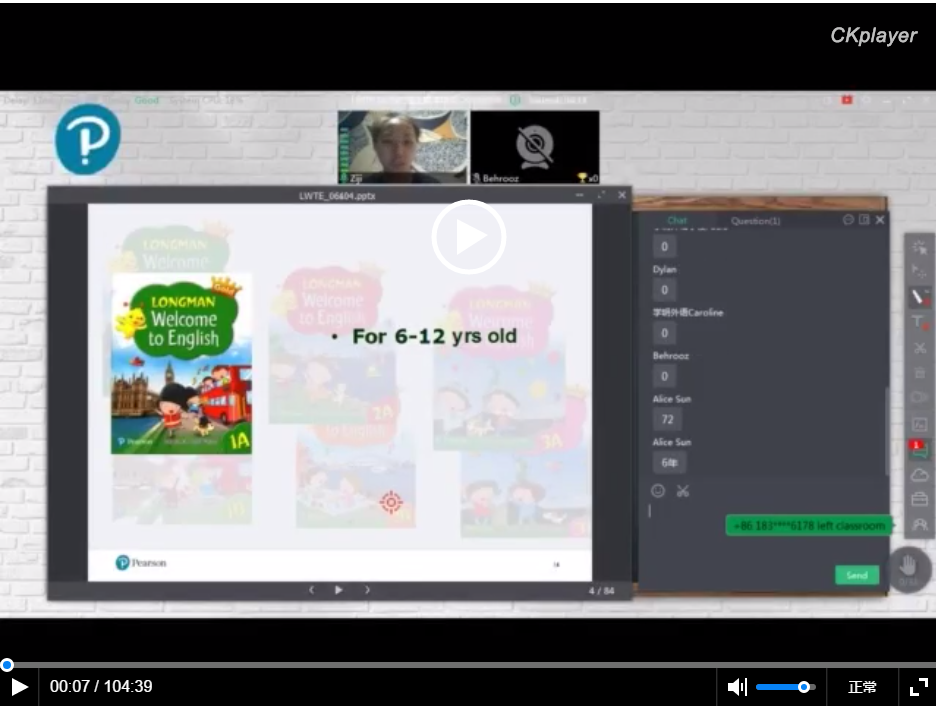936x706 pixels.
Task: Click the LWTE_06404.pptx title text
Action: (337, 196)
